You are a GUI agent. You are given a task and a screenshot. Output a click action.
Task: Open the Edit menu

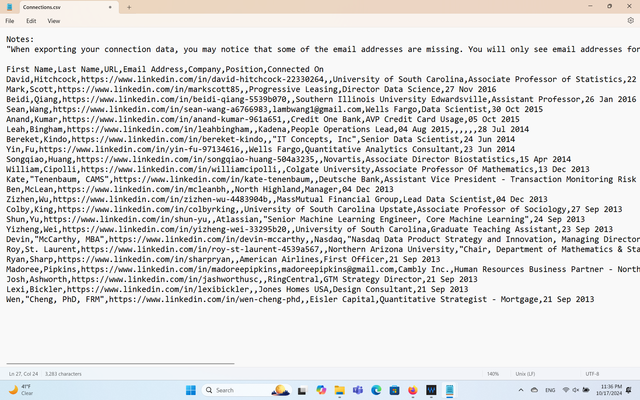pyautogui.click(x=31, y=21)
